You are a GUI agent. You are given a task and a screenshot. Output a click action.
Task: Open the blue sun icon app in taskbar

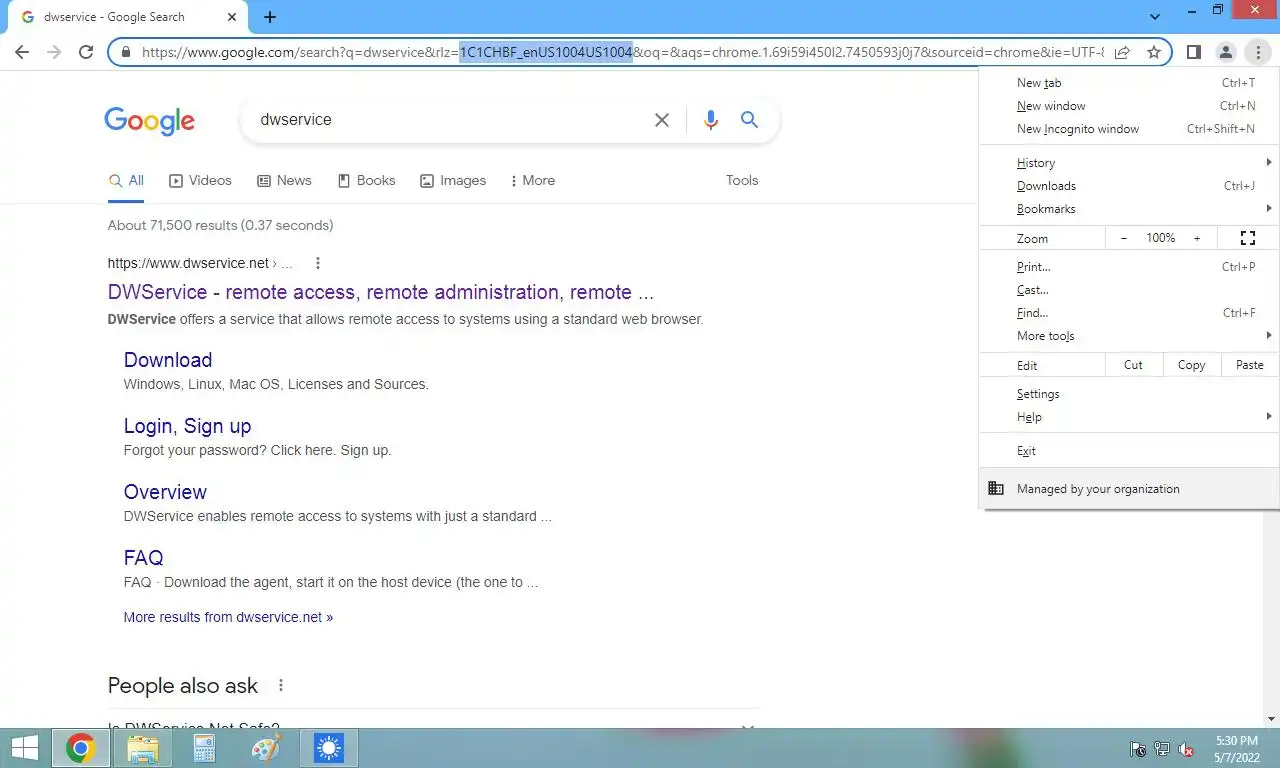(x=328, y=747)
